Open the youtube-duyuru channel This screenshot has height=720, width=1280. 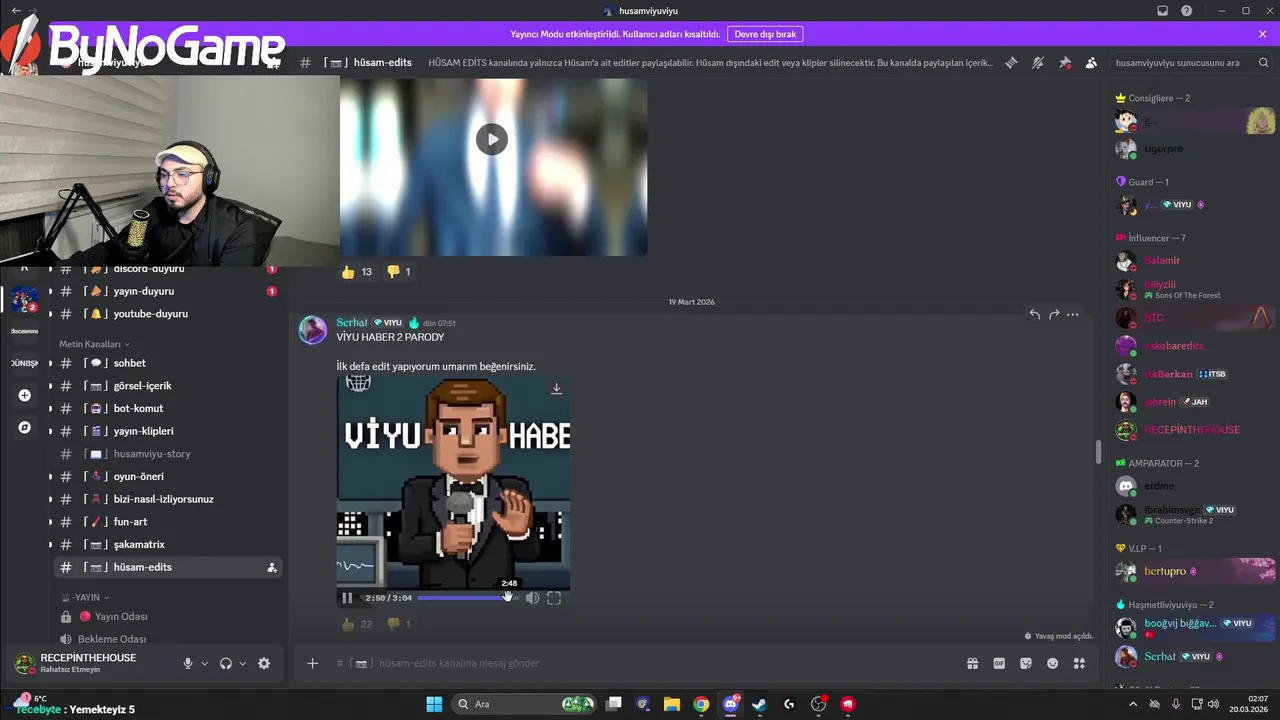click(x=168, y=314)
